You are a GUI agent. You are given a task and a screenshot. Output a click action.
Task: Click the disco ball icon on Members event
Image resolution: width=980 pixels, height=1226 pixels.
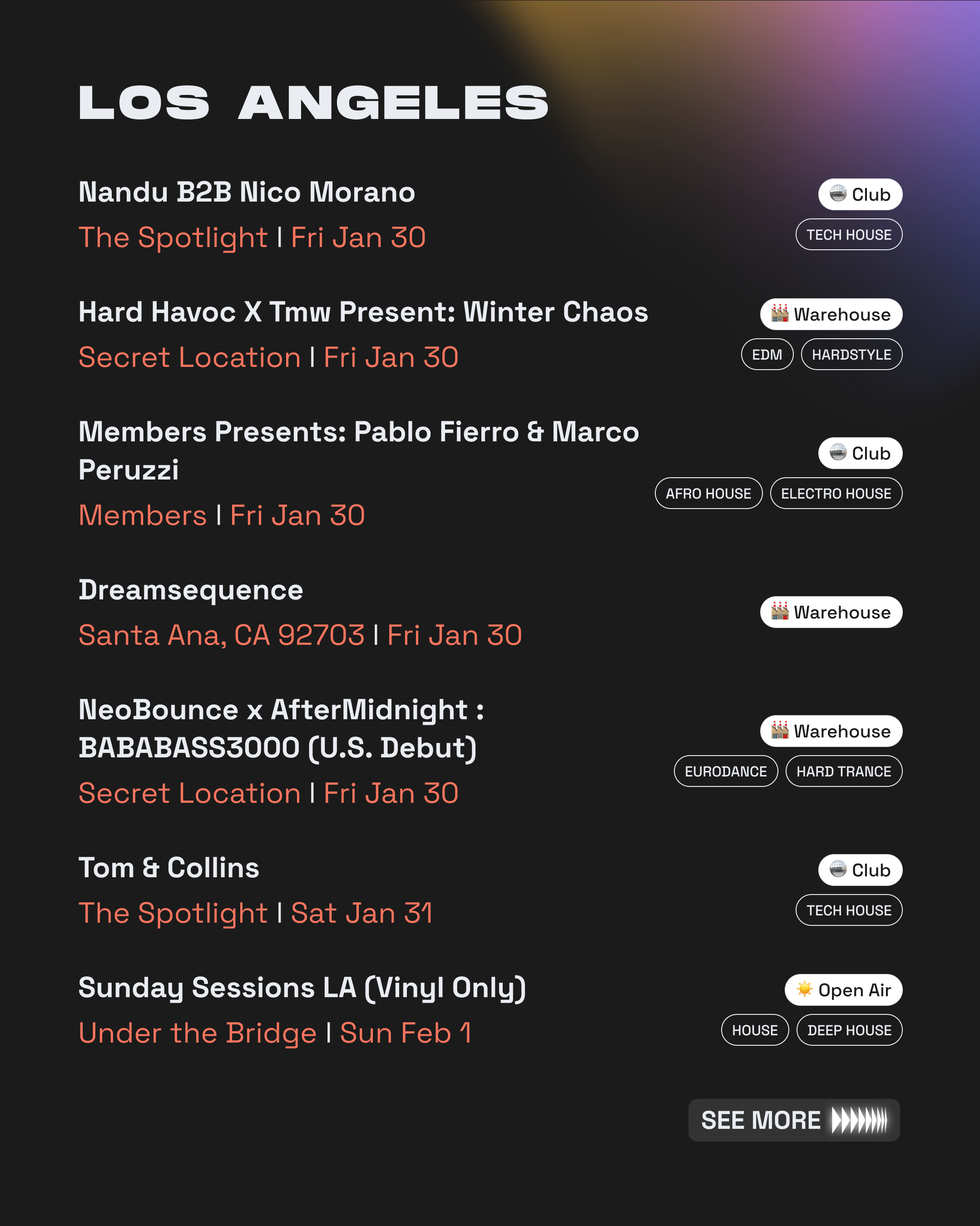click(837, 453)
